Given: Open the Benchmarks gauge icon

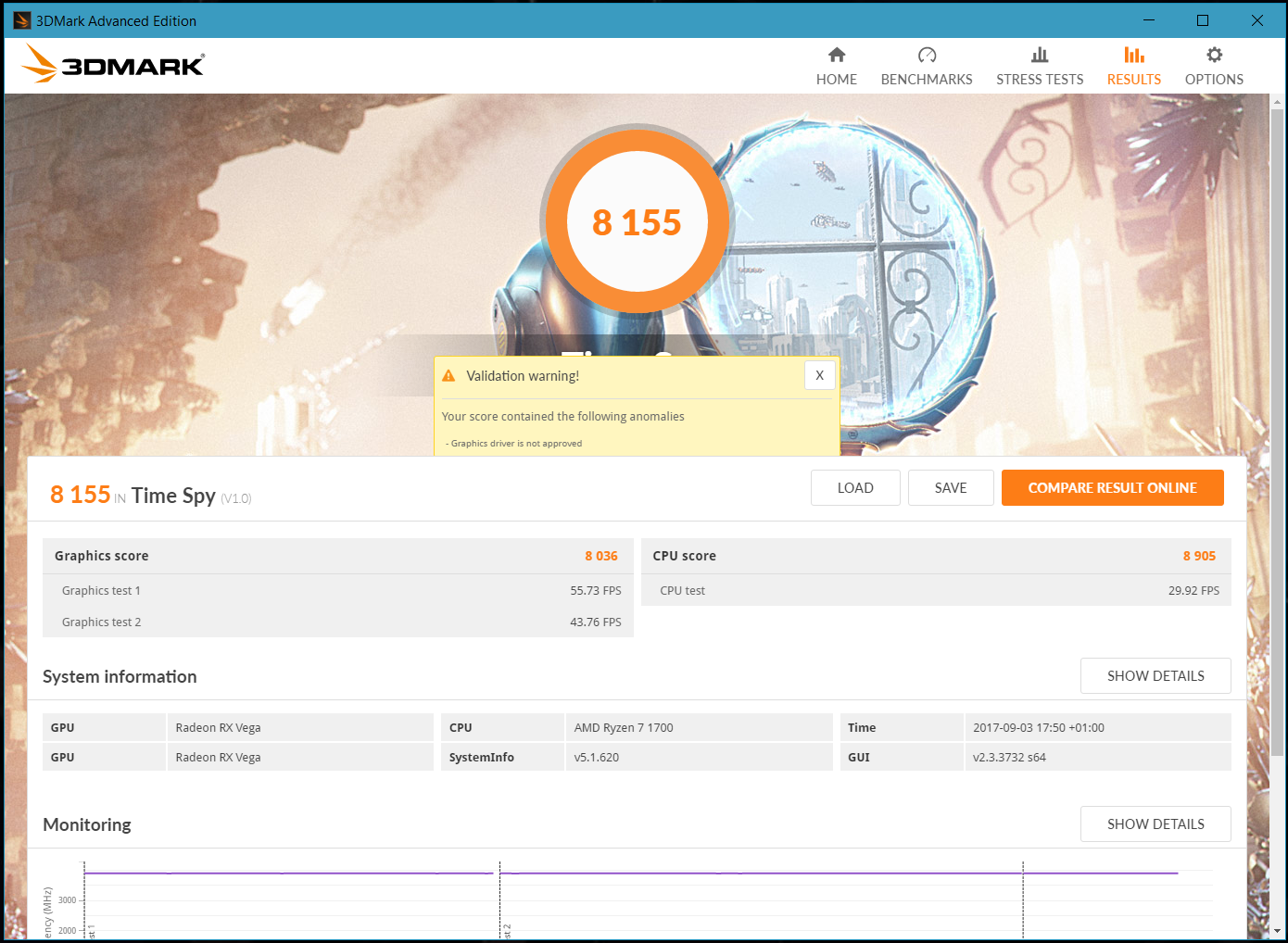Looking at the screenshot, I should pos(927,55).
